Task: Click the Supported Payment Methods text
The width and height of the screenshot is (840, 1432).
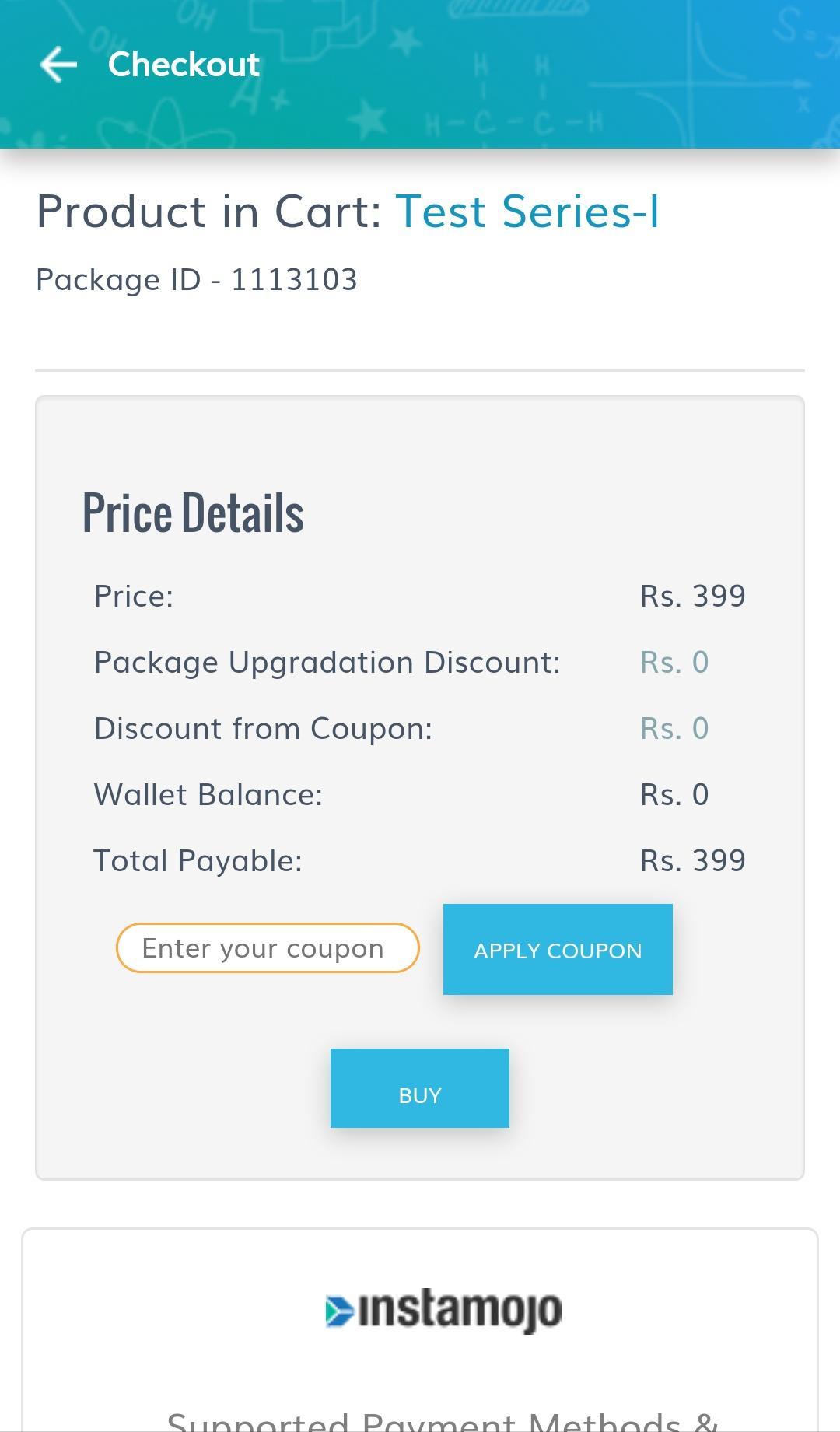Action: 443,1421
